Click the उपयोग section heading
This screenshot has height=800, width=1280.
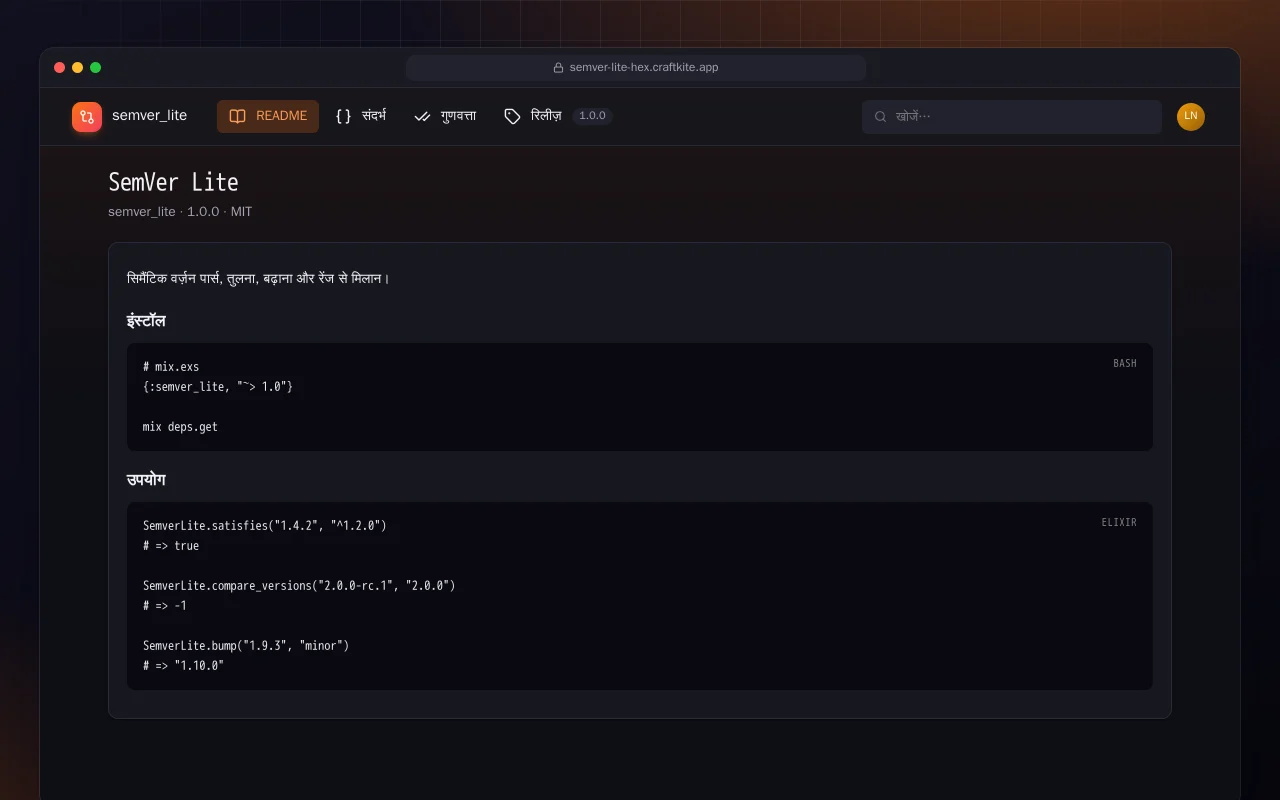pos(146,480)
